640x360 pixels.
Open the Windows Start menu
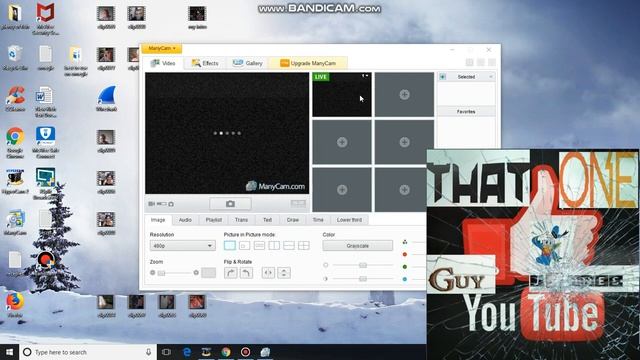click(9, 352)
